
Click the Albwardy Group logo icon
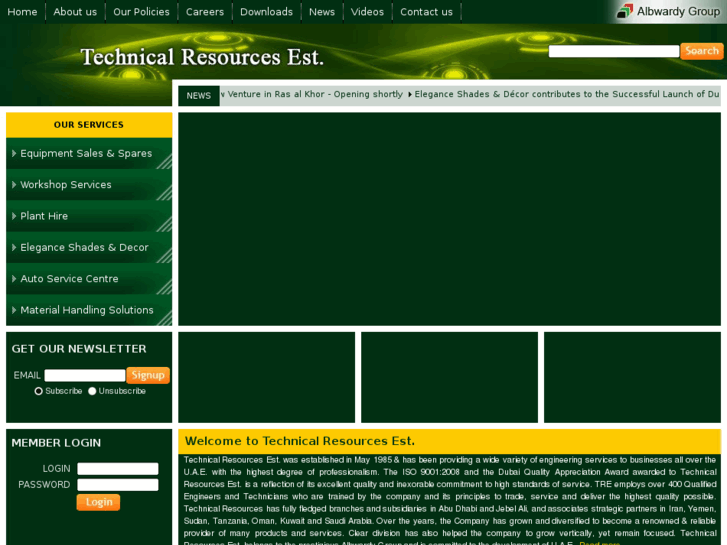click(x=625, y=11)
